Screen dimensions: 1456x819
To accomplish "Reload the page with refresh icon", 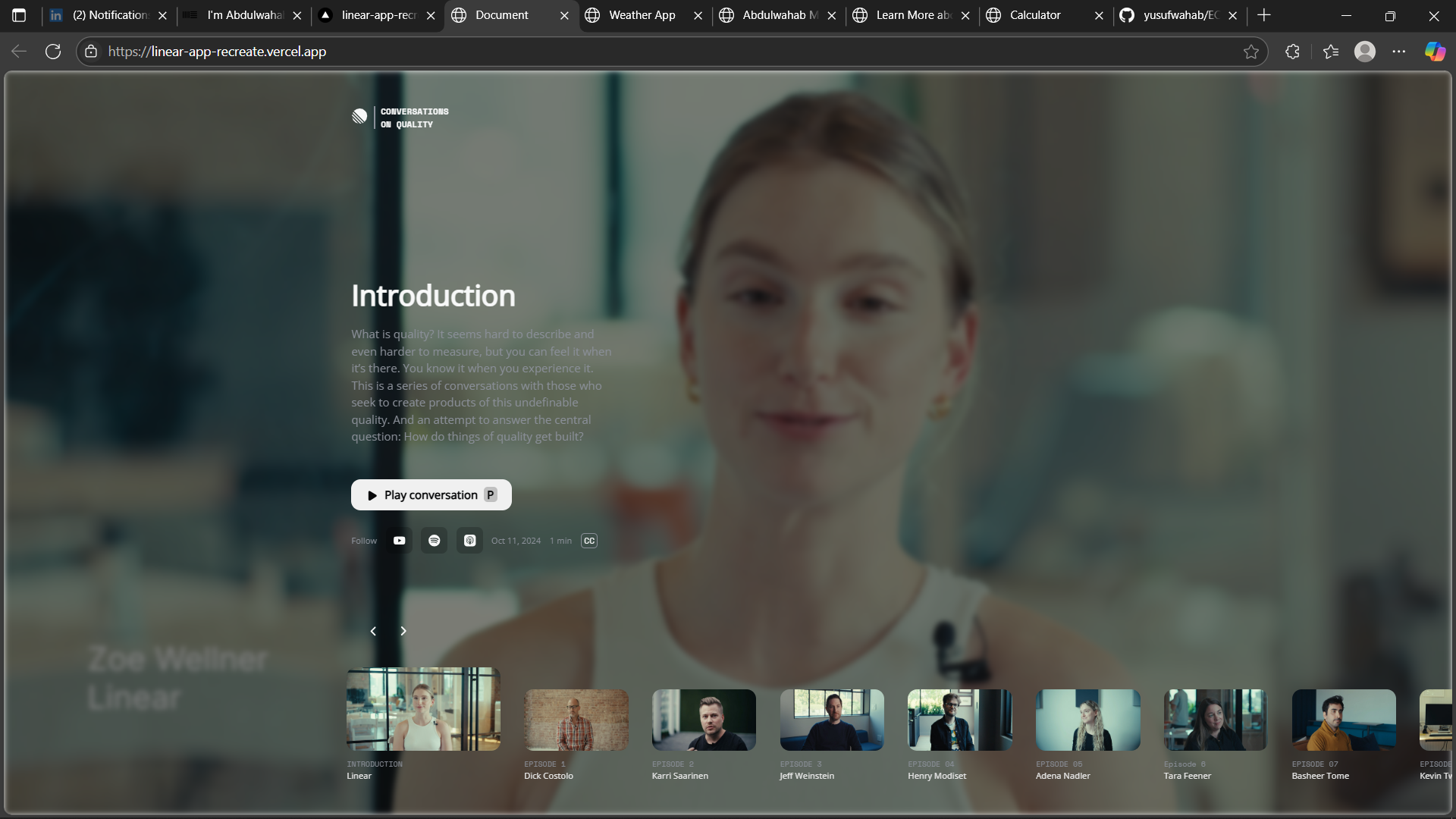I will pyautogui.click(x=53, y=52).
